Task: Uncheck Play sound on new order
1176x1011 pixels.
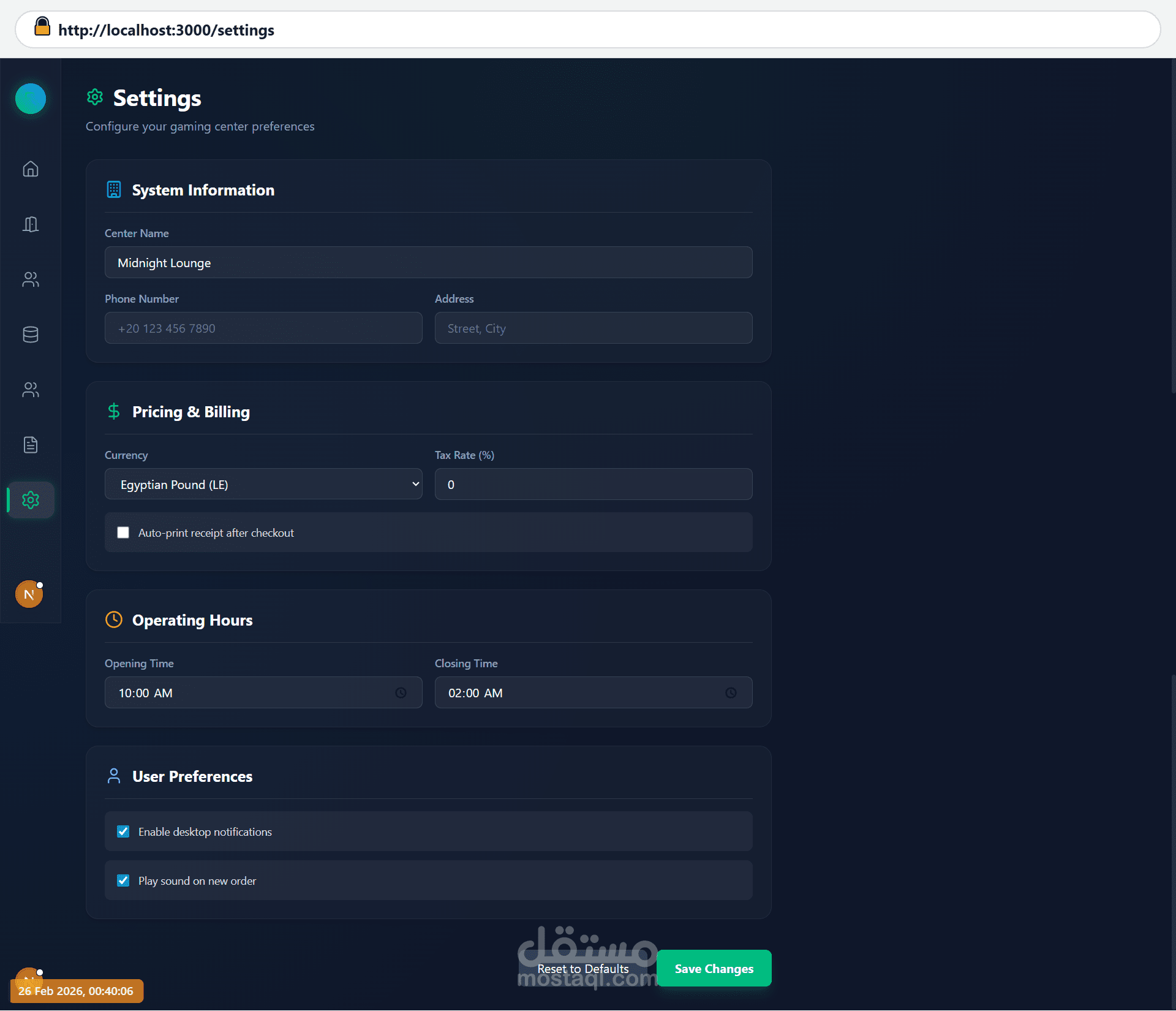Action: coord(123,880)
